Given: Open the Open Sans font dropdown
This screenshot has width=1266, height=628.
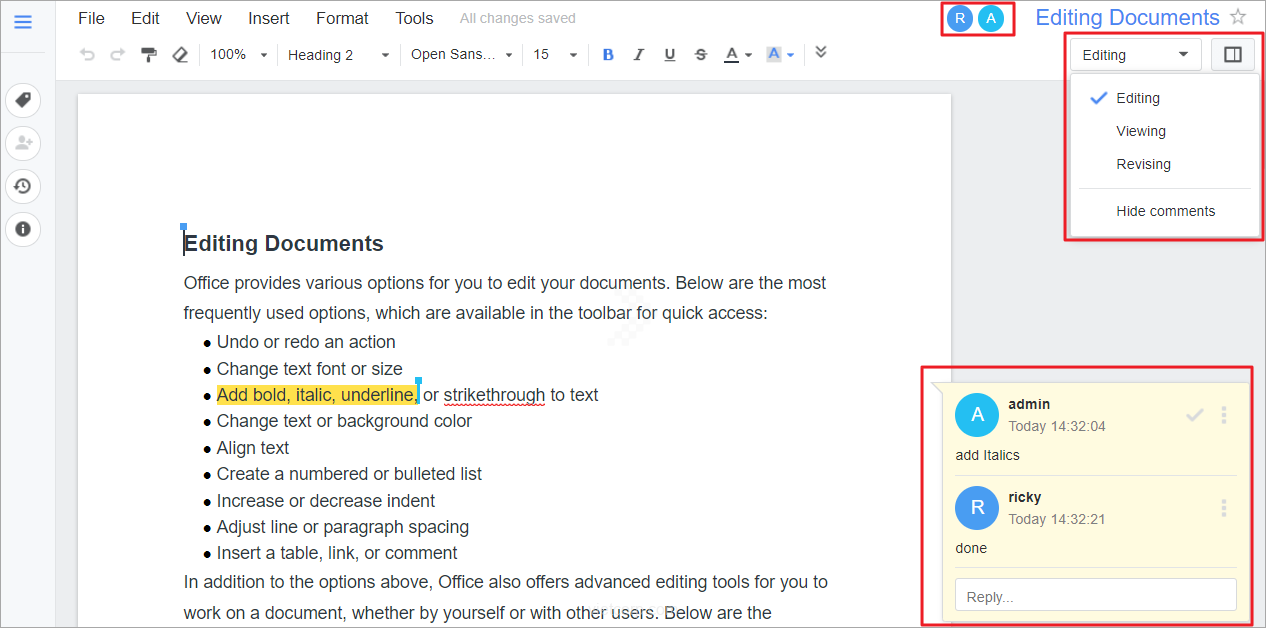Looking at the screenshot, I should click(462, 55).
